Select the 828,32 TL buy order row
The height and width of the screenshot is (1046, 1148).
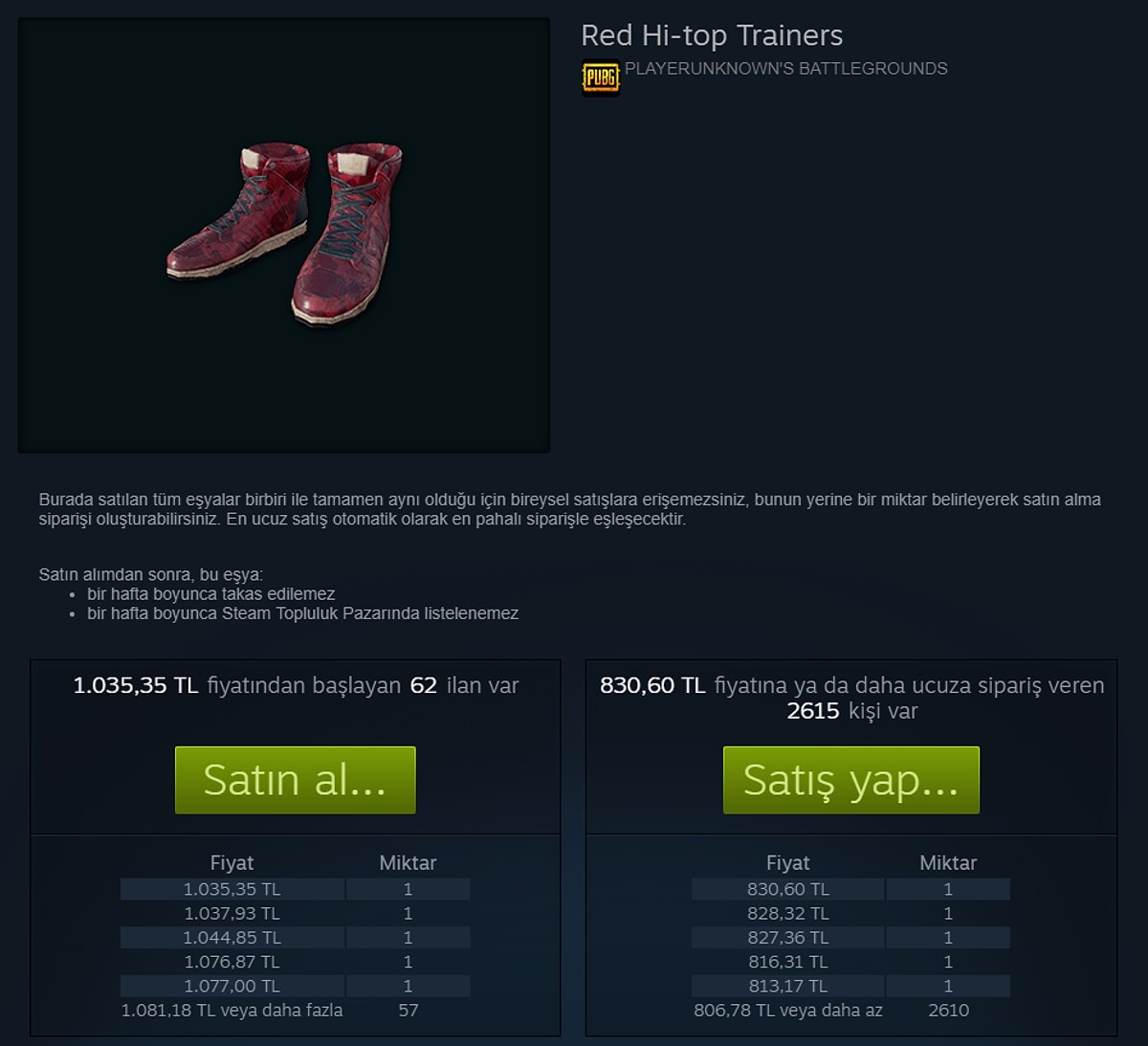point(850,913)
